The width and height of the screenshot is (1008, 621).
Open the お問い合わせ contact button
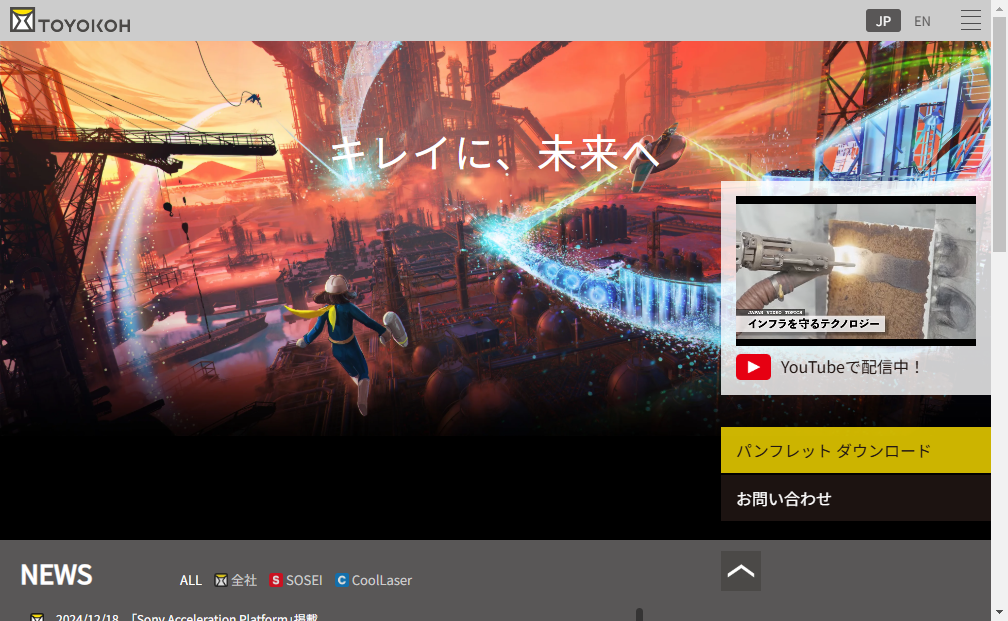pos(856,498)
